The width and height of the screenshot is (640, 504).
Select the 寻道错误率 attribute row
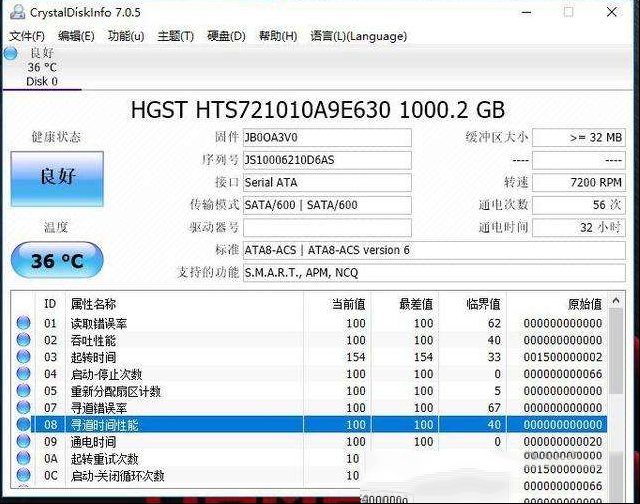(309, 408)
